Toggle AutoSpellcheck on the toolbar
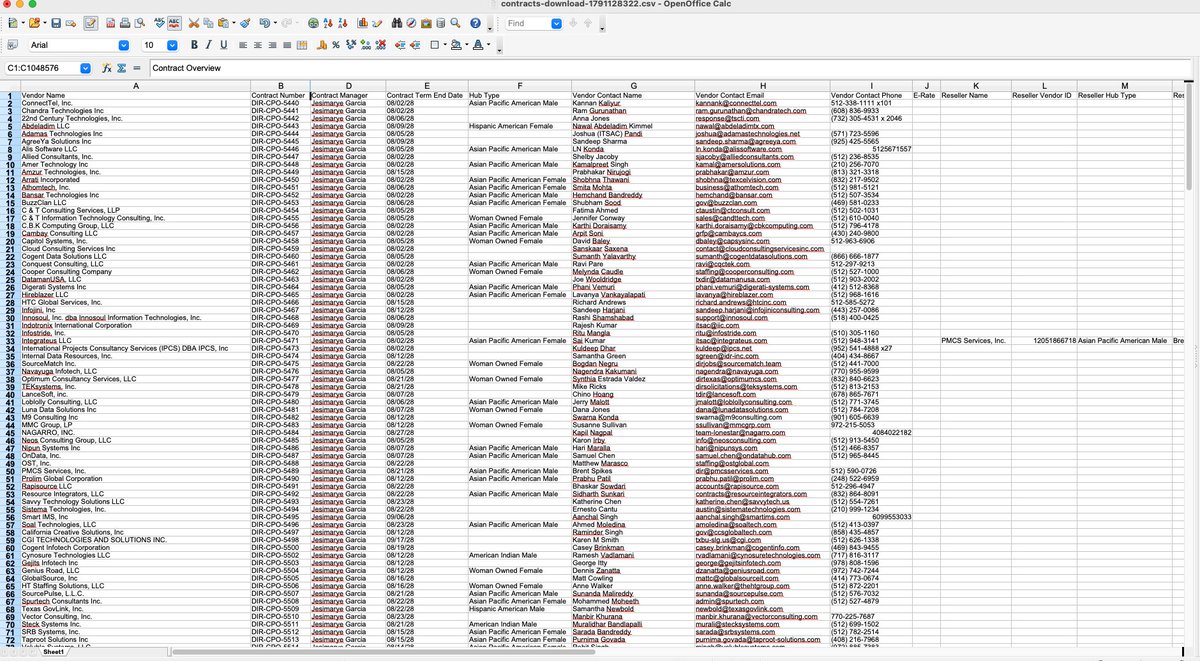 tap(175, 23)
